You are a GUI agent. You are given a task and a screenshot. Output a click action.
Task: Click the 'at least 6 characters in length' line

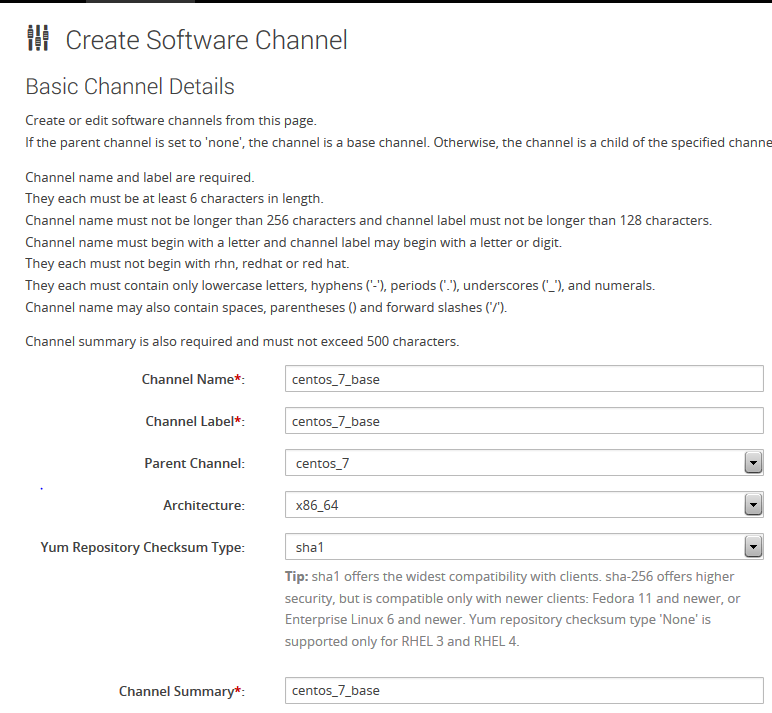coord(174,198)
